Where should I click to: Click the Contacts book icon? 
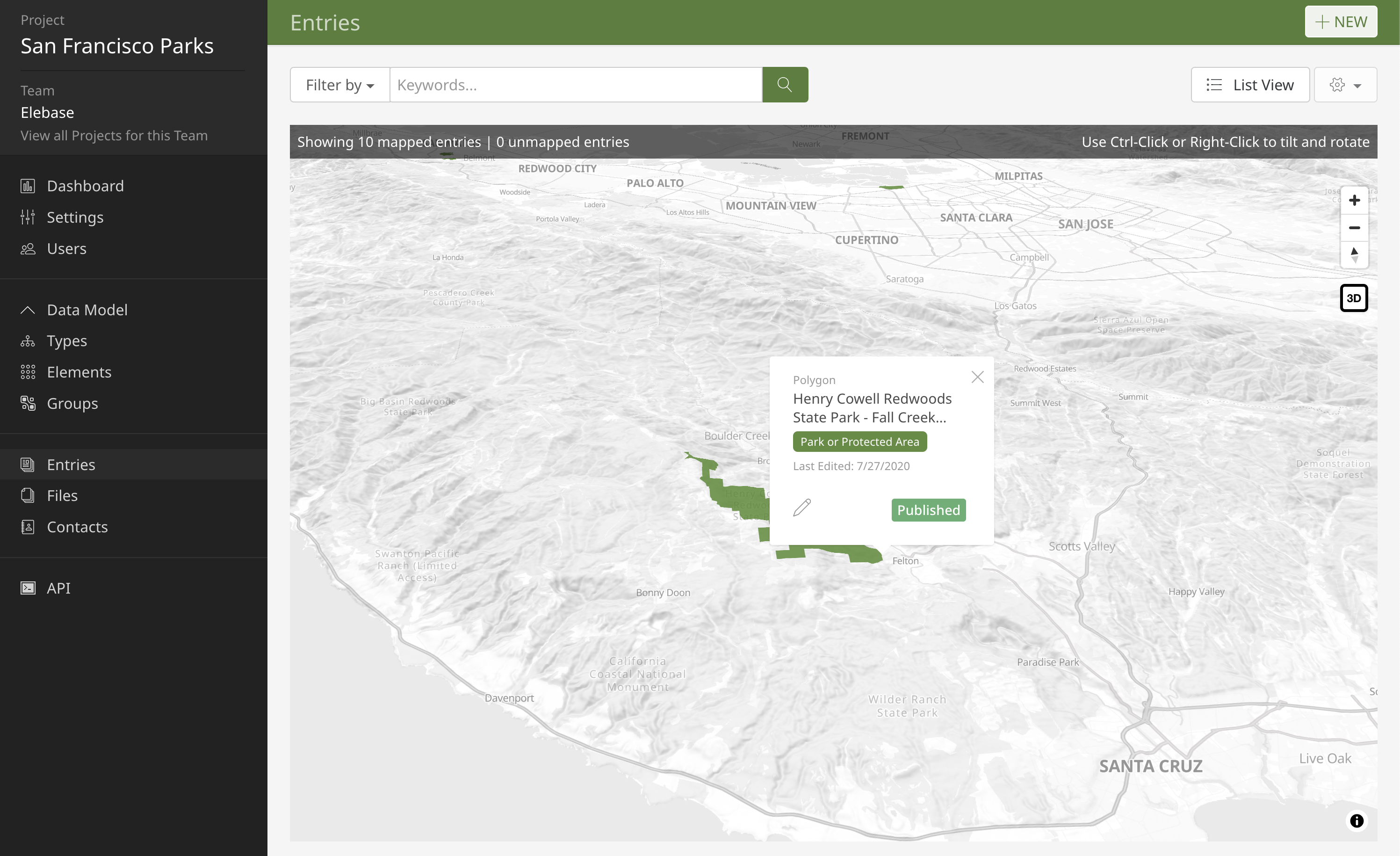click(28, 527)
